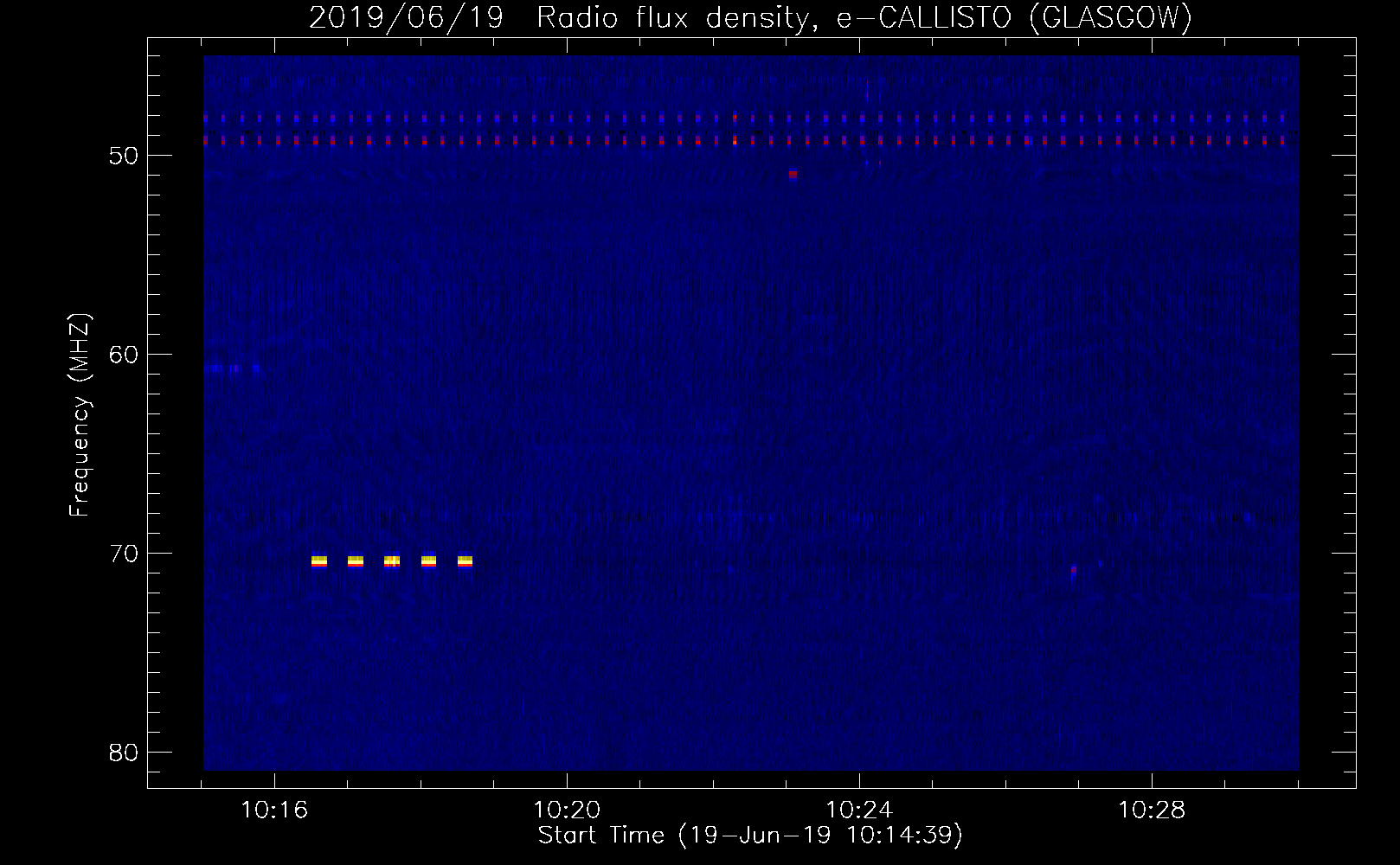This screenshot has height=865, width=1400.
Task: Click the '10:20' time tick label
Action: pyautogui.click(x=567, y=811)
